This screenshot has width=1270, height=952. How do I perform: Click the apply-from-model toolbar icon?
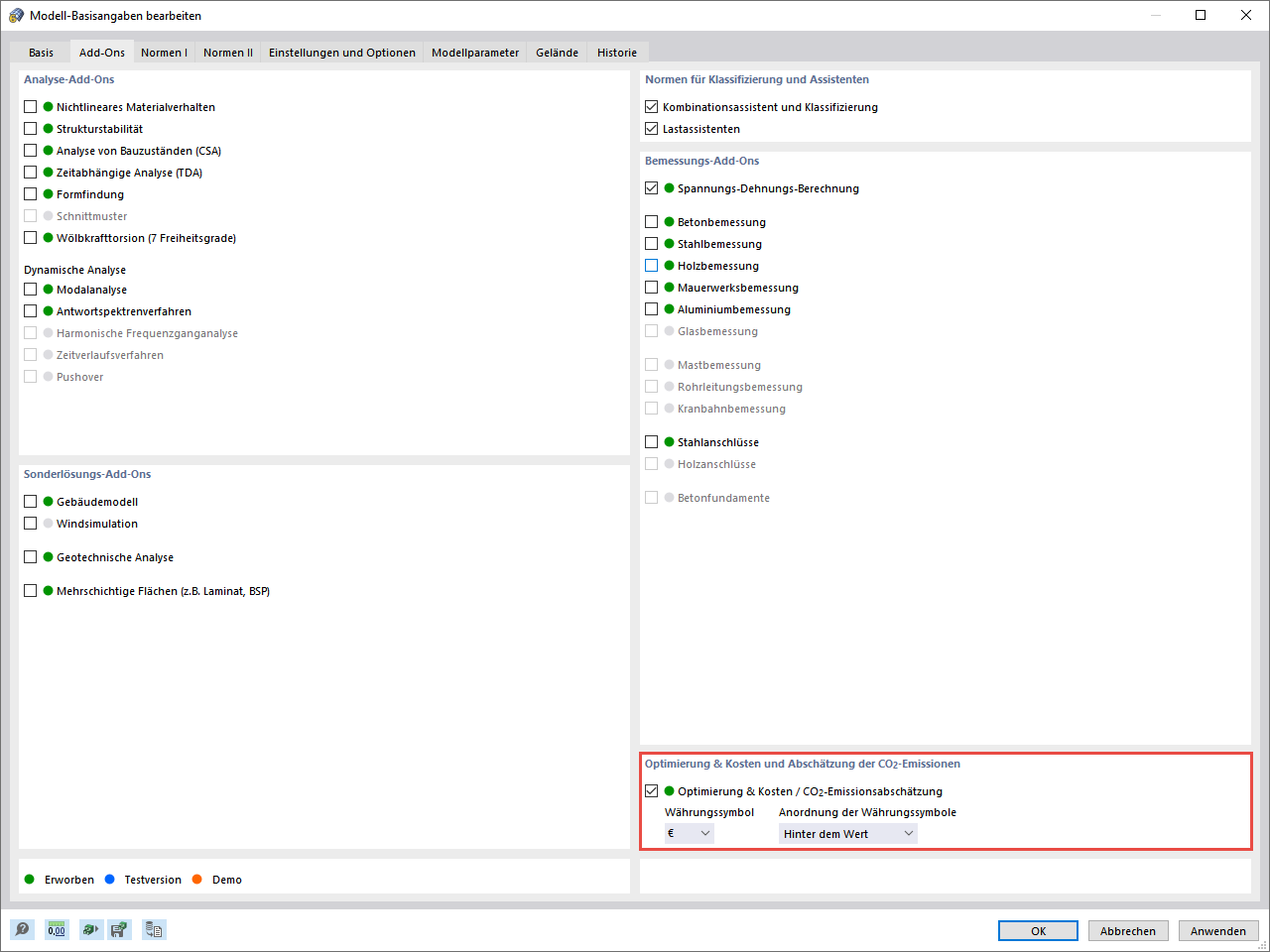[89, 929]
